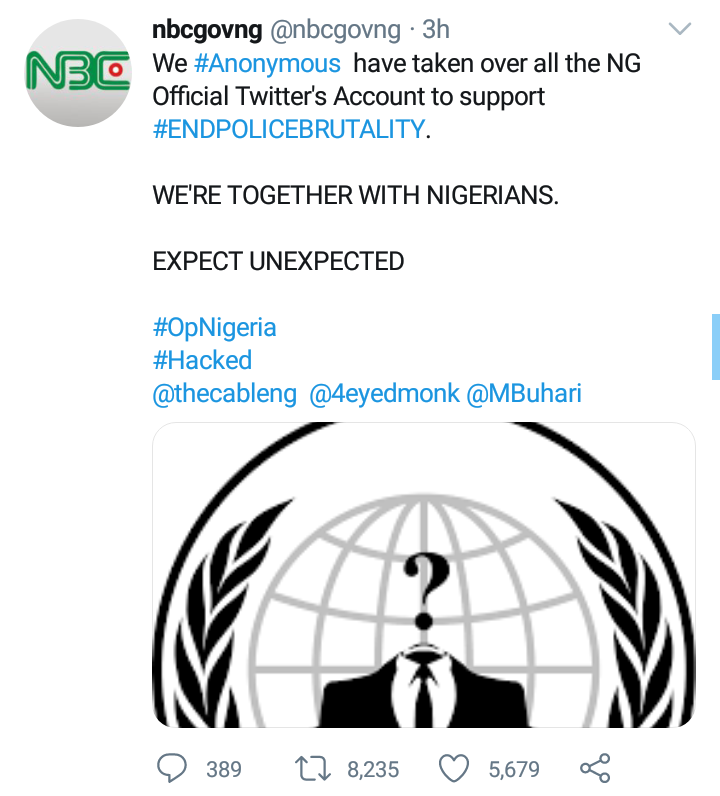
Task: Follow the #OpNigeria hashtag link
Action: 214,327
